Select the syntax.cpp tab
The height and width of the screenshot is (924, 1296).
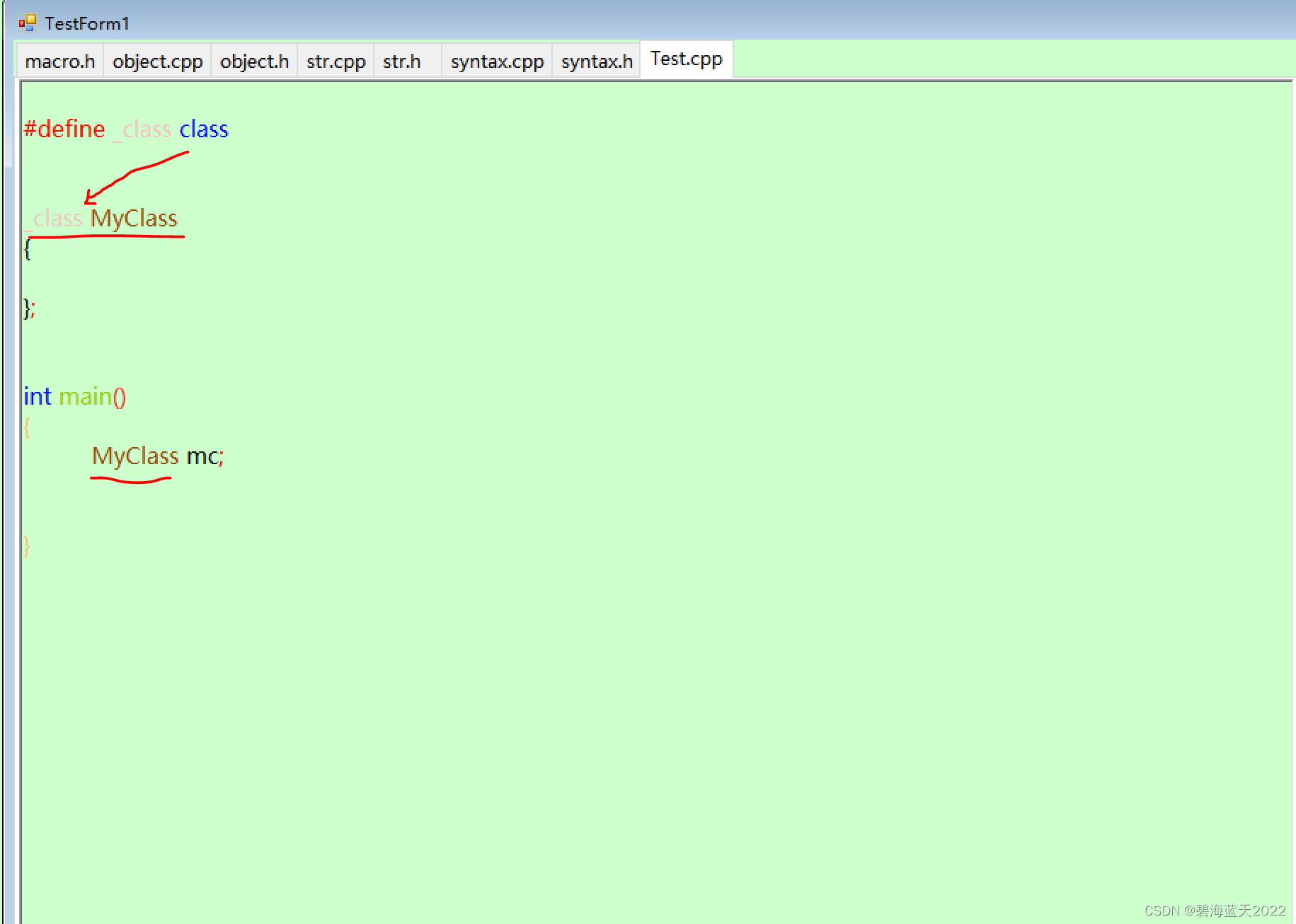(x=498, y=62)
